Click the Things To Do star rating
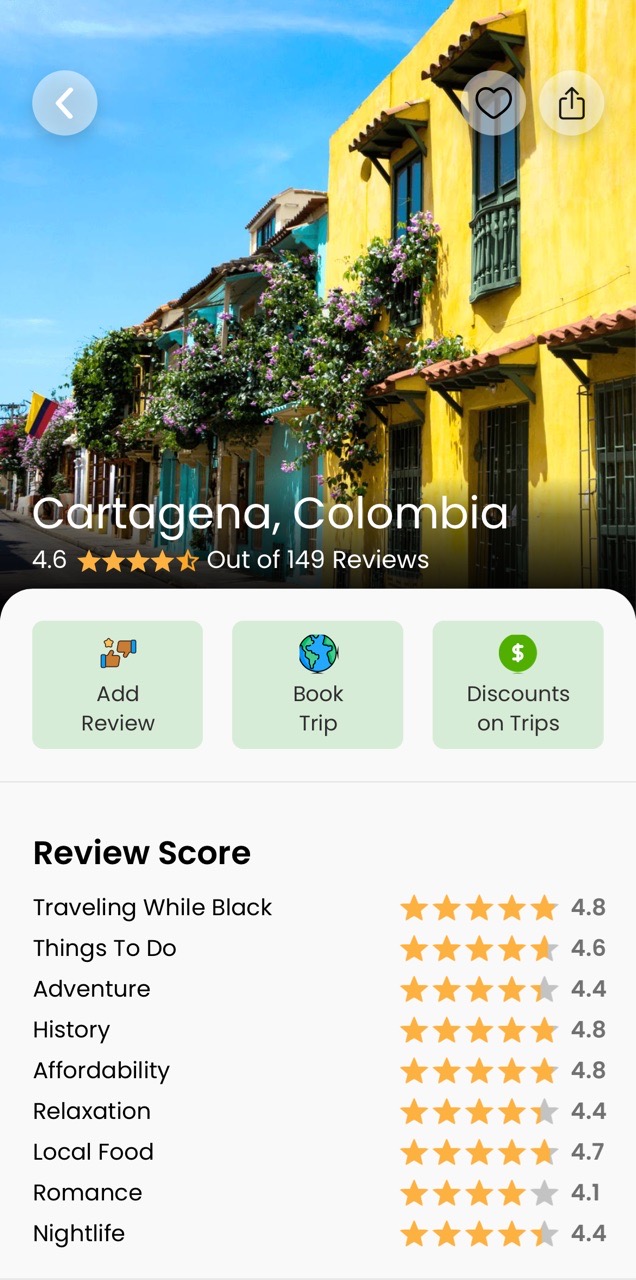Screen dimensions: 636x1280 coord(479,949)
